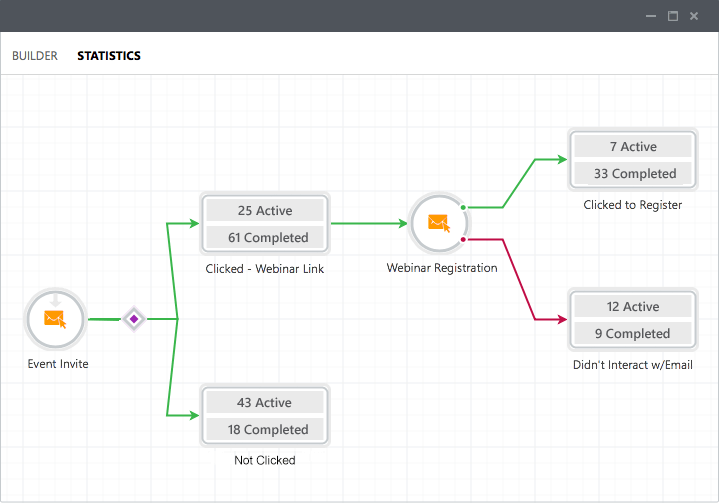Click the 33 Completed count
719x503 pixels.
coord(633,174)
